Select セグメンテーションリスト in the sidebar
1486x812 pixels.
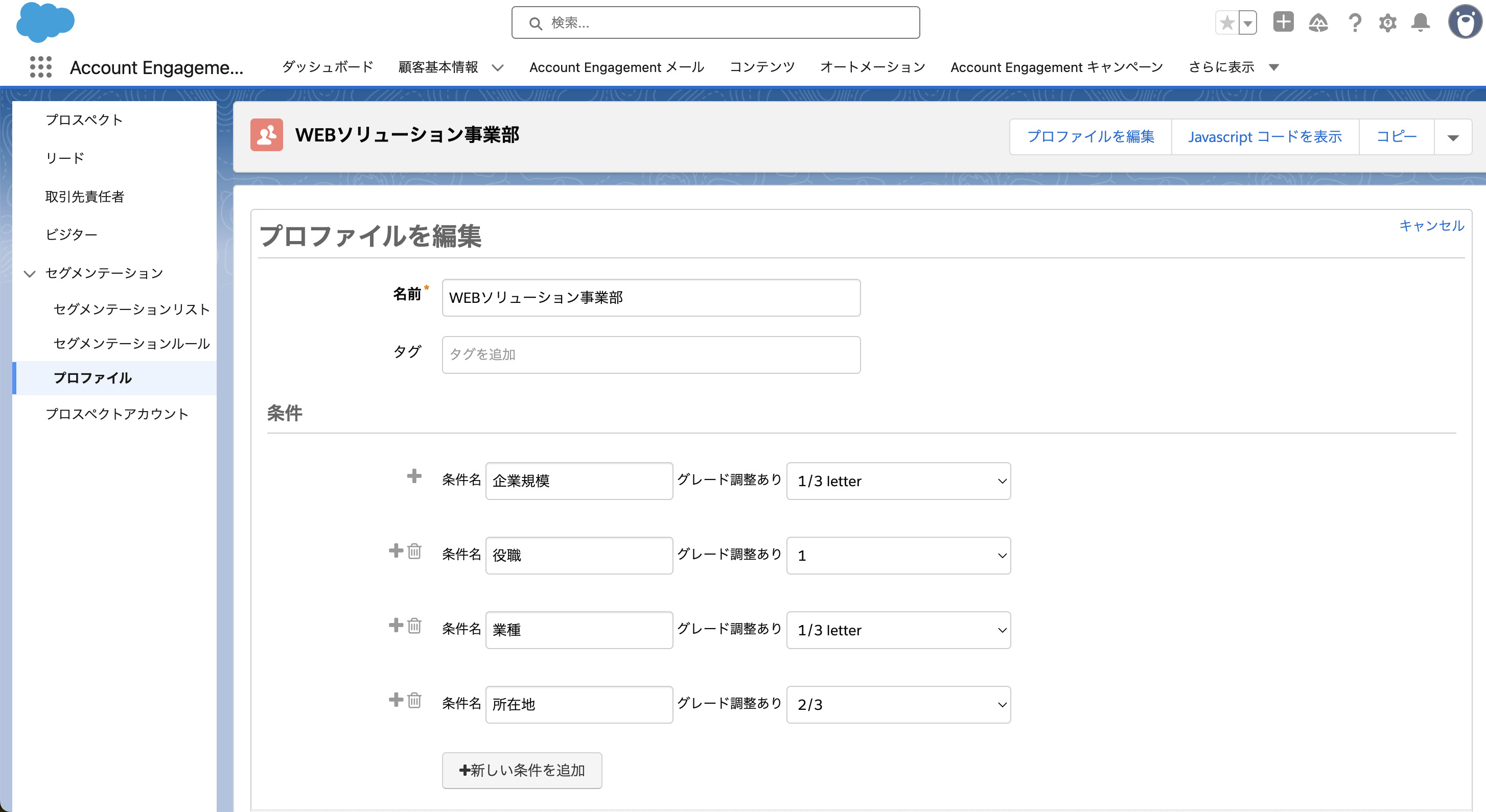131,309
